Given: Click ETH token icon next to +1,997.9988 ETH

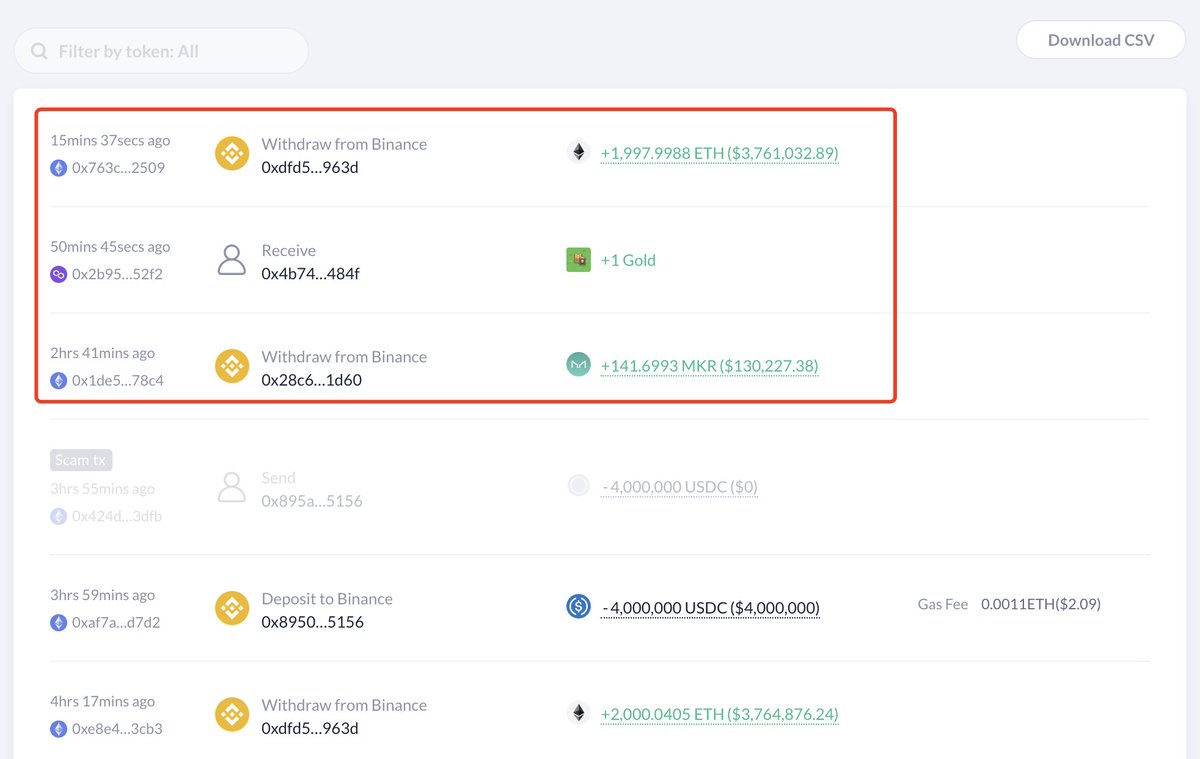Looking at the screenshot, I should click(x=578, y=153).
